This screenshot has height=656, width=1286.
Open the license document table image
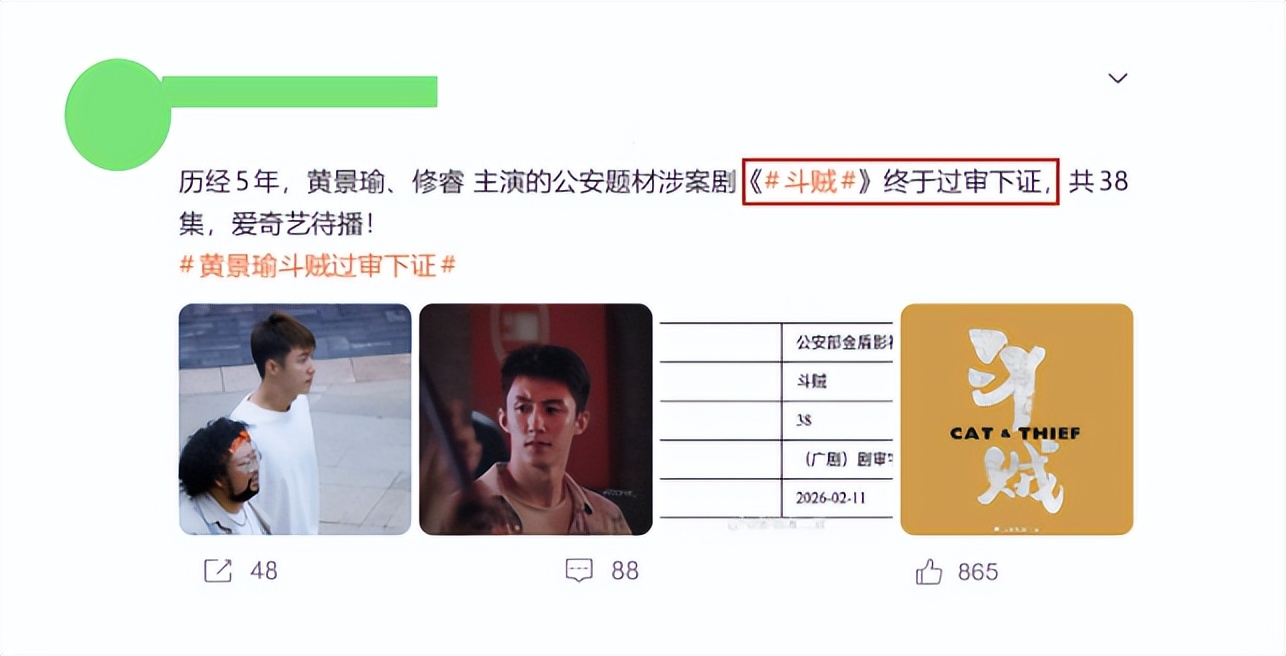point(776,419)
